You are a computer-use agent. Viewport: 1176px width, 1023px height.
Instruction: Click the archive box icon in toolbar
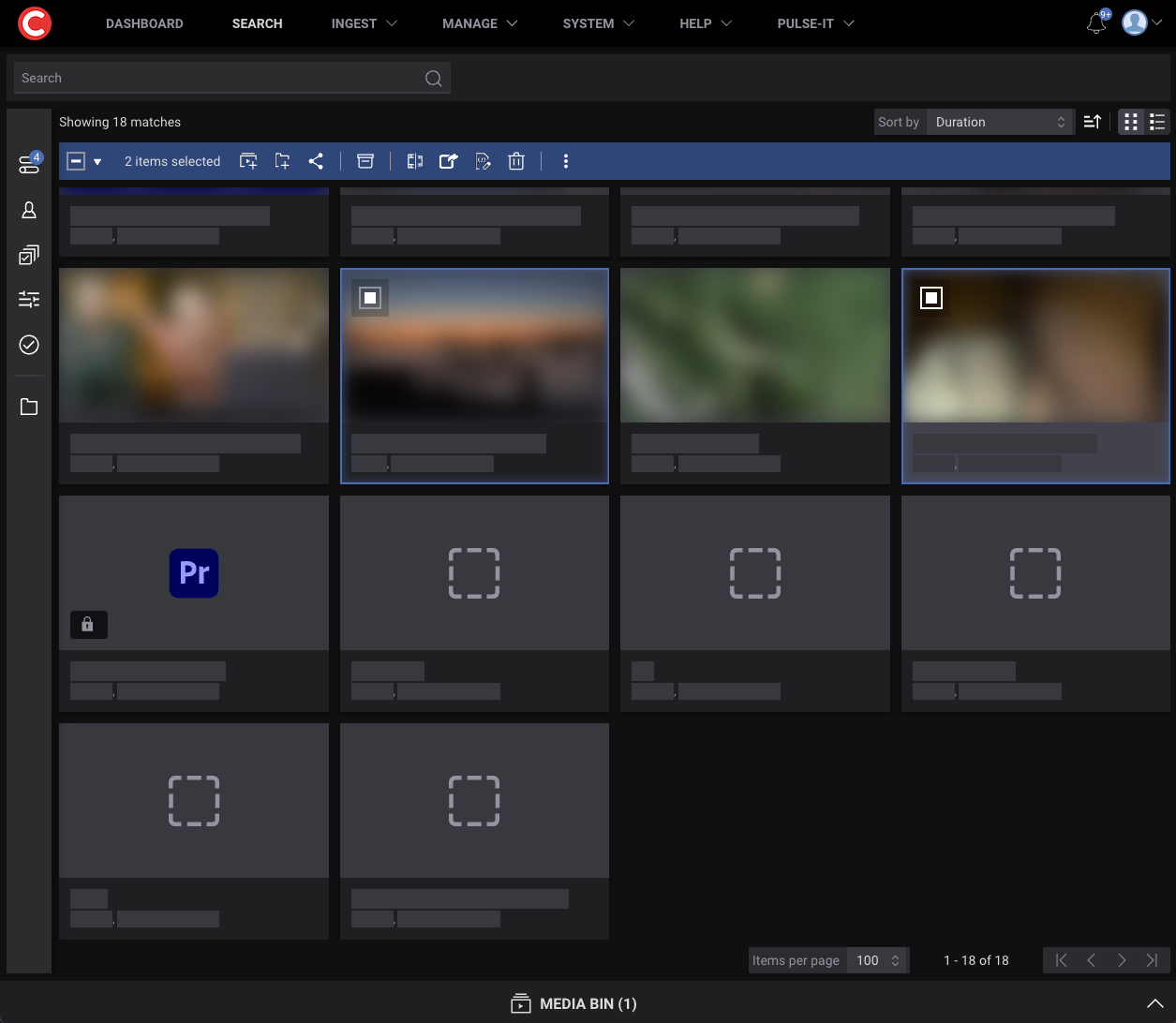tap(365, 161)
